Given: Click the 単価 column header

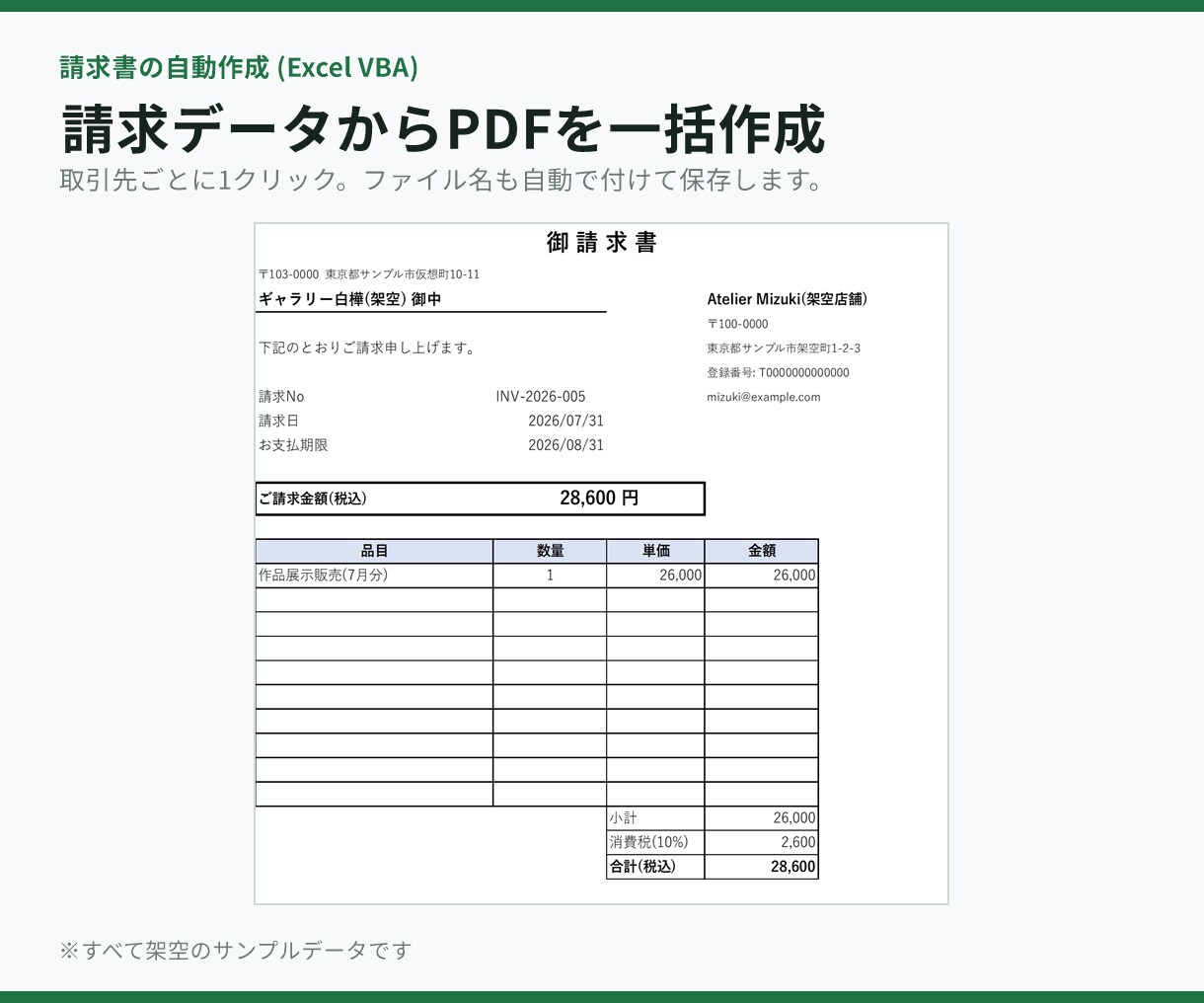Looking at the screenshot, I should tap(656, 551).
